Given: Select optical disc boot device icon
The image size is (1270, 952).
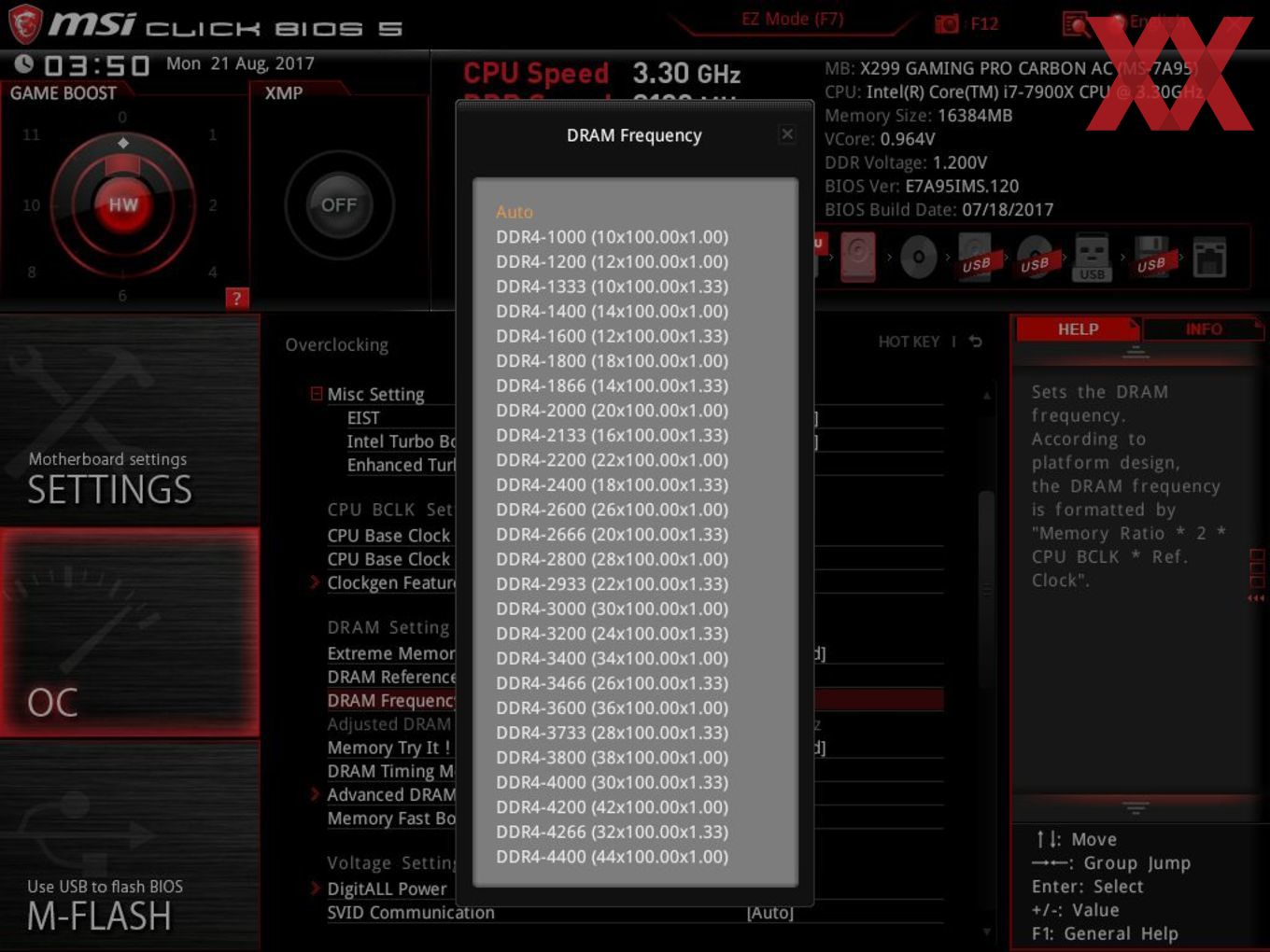Looking at the screenshot, I should [919, 257].
